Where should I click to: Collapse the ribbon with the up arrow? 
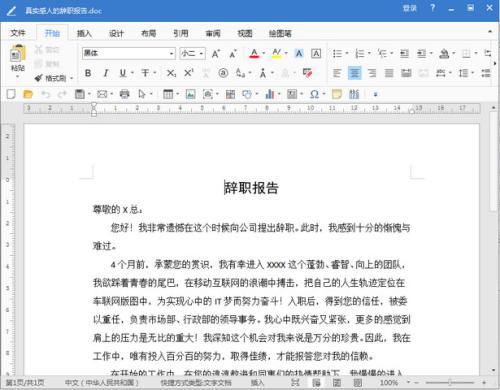pyautogui.click(x=490, y=32)
